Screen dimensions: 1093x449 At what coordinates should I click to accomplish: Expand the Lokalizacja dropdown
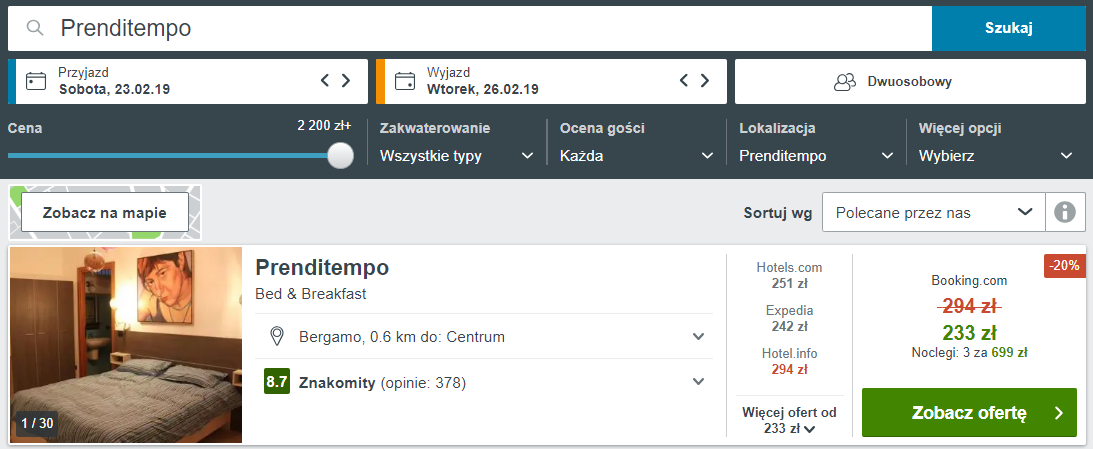coord(816,156)
